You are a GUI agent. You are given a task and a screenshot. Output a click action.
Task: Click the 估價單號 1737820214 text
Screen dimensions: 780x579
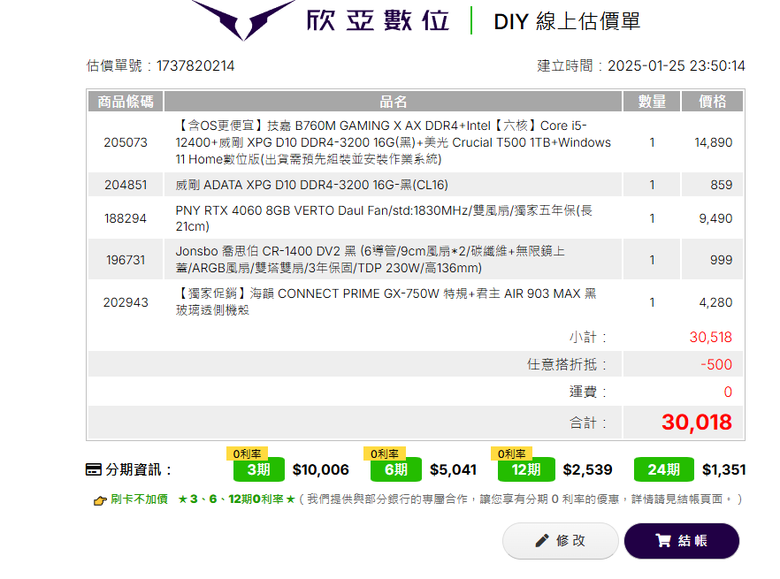tap(160, 66)
